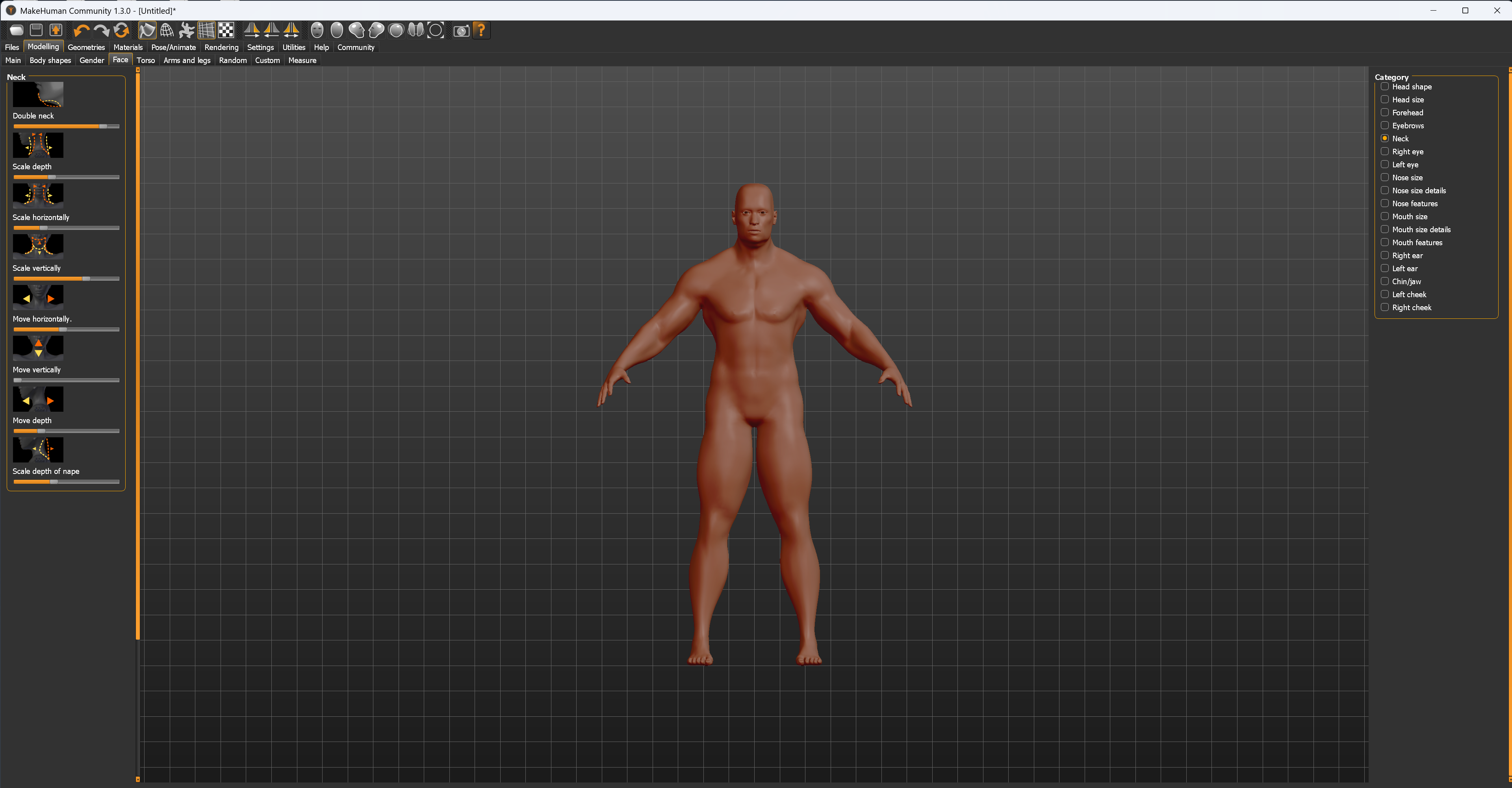
Task: Click the camera screenshot icon
Action: pyautogui.click(x=461, y=30)
